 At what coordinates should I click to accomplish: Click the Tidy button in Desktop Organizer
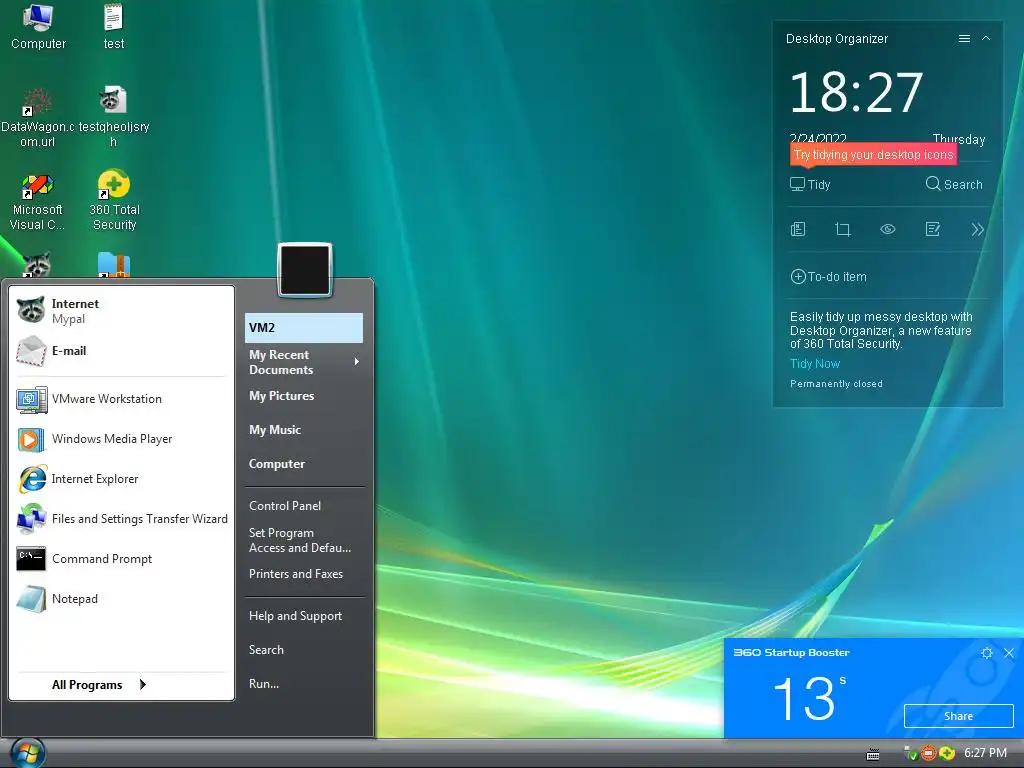810,185
